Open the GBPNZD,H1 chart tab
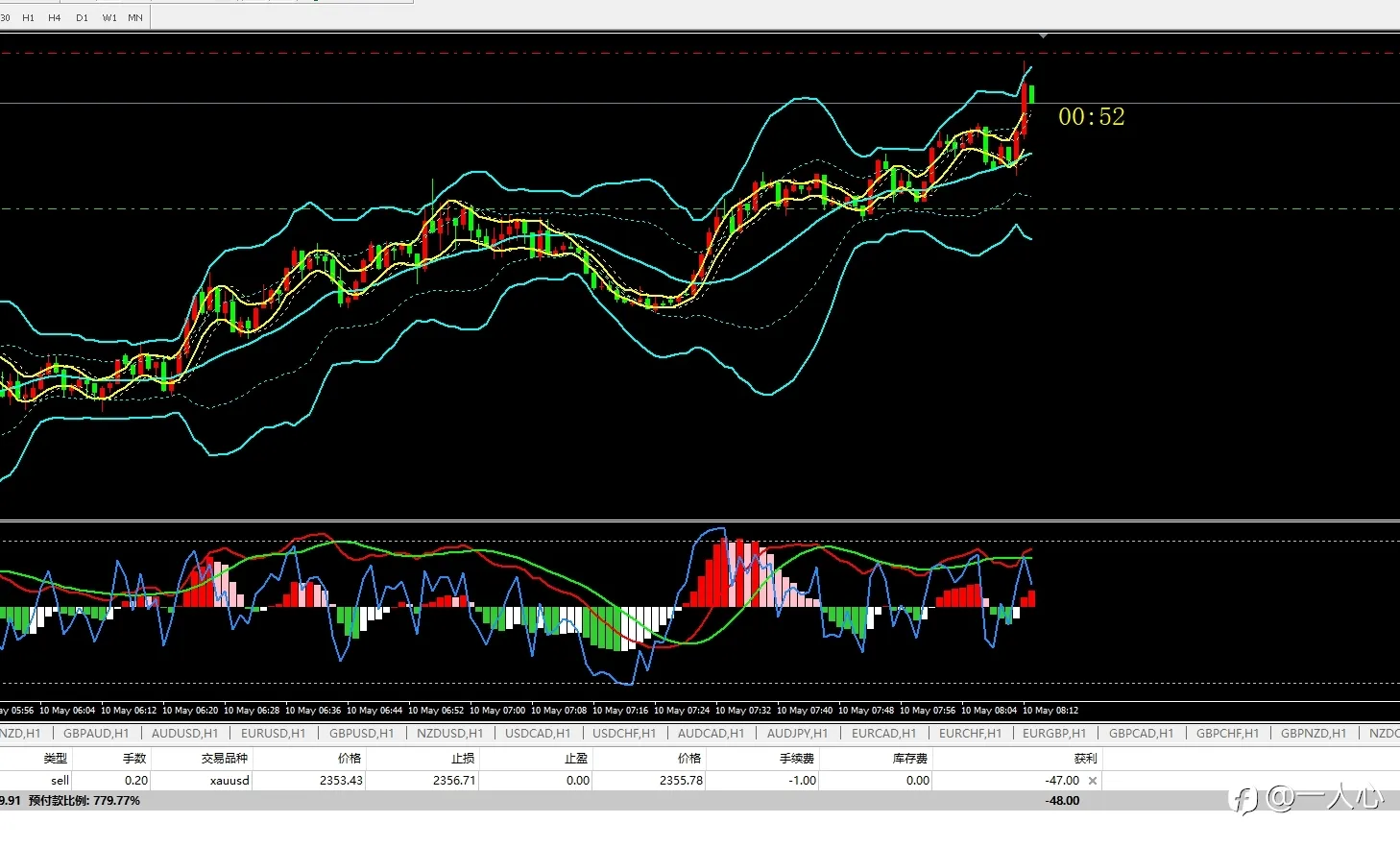 point(1314,733)
